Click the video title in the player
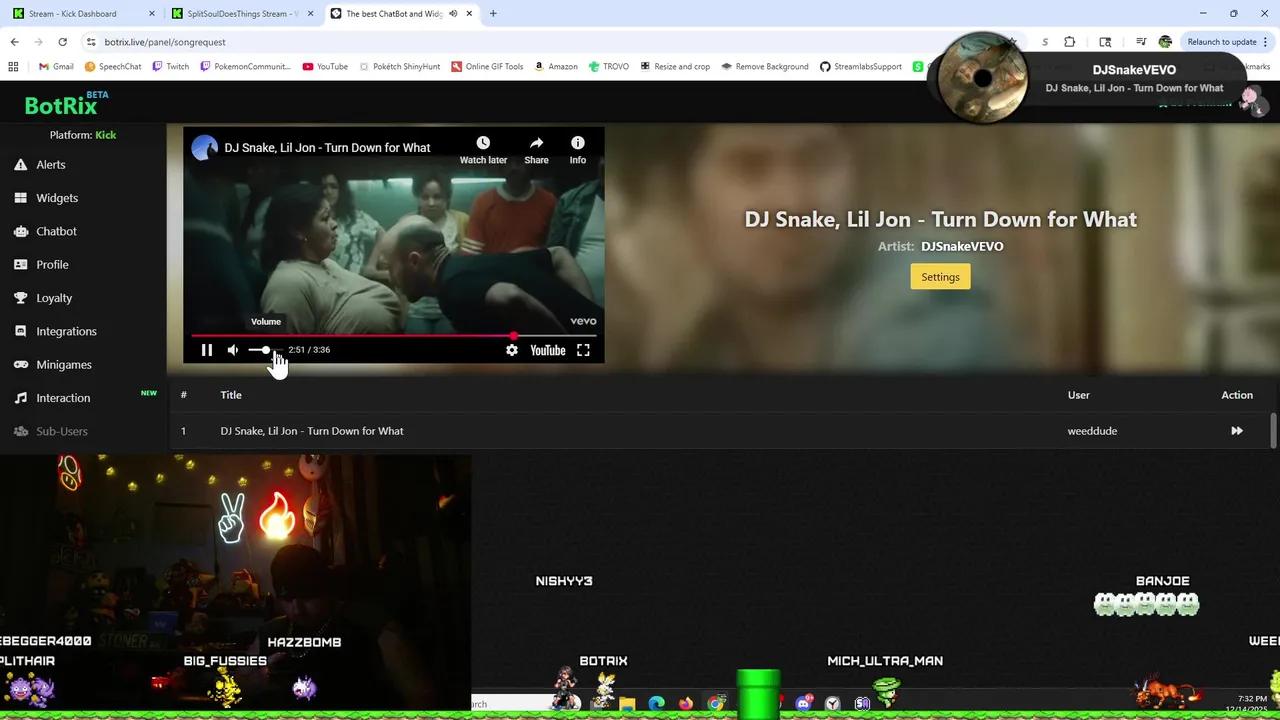Viewport: 1280px width, 720px height. click(327, 148)
